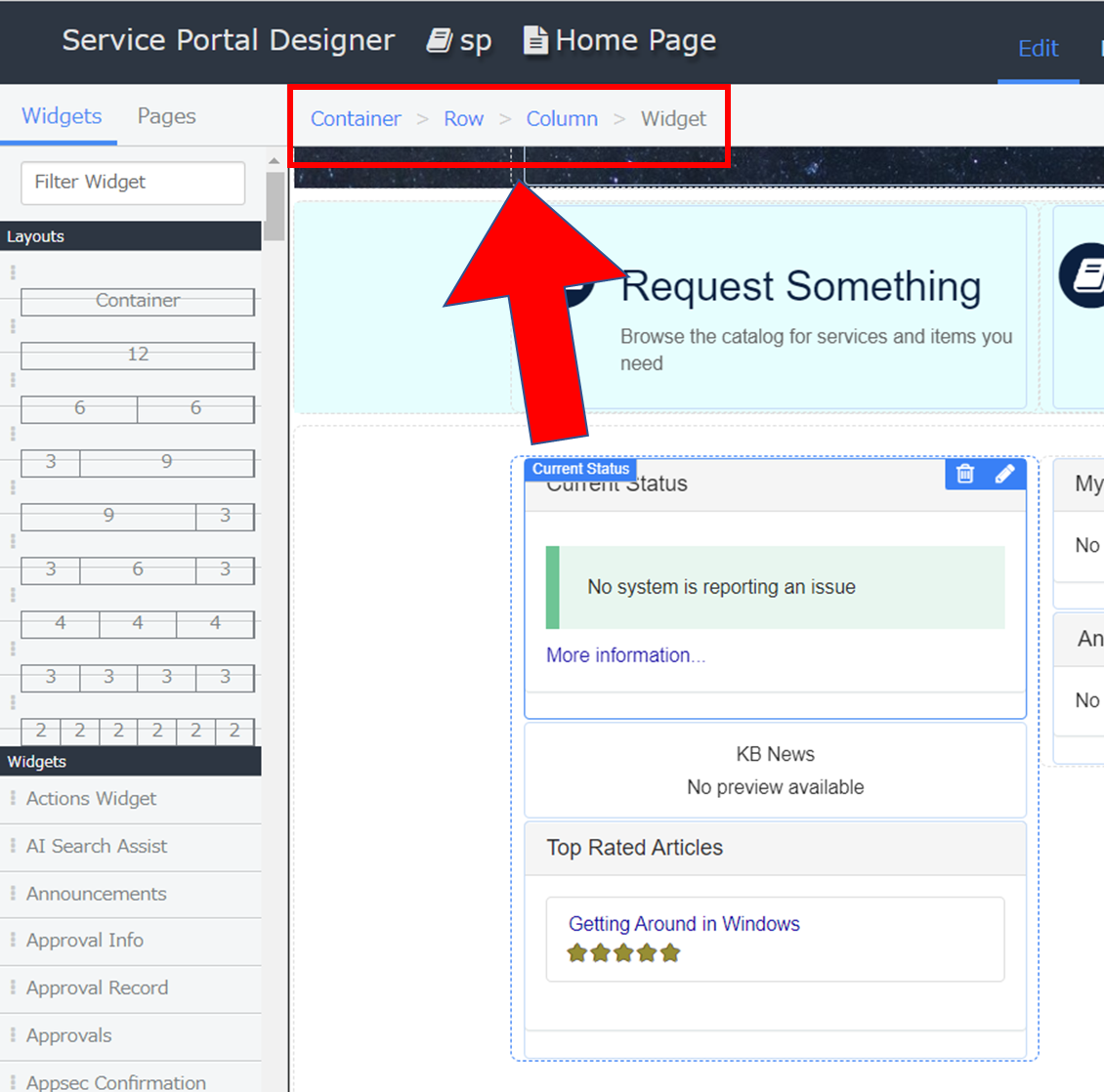
Task: Click Column in the breadcrumb trail
Action: tap(562, 118)
